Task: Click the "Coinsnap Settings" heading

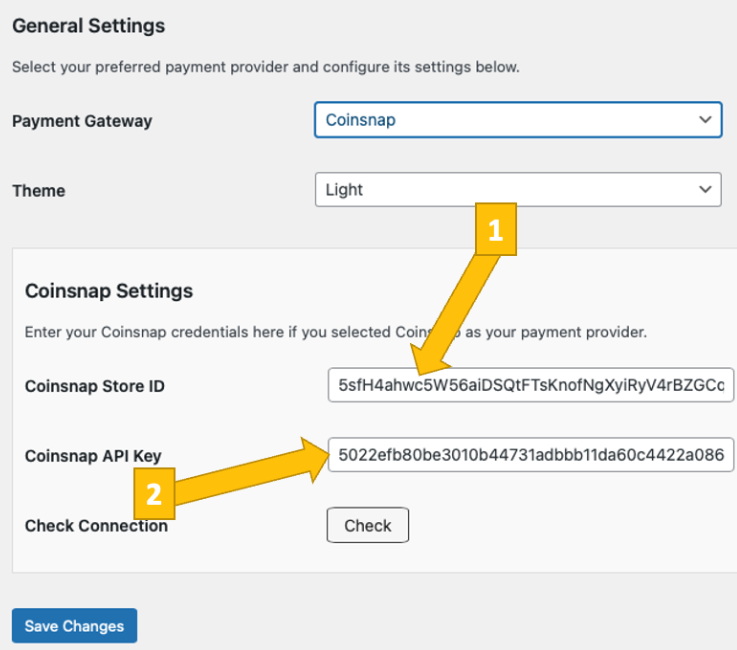Action: tap(109, 291)
